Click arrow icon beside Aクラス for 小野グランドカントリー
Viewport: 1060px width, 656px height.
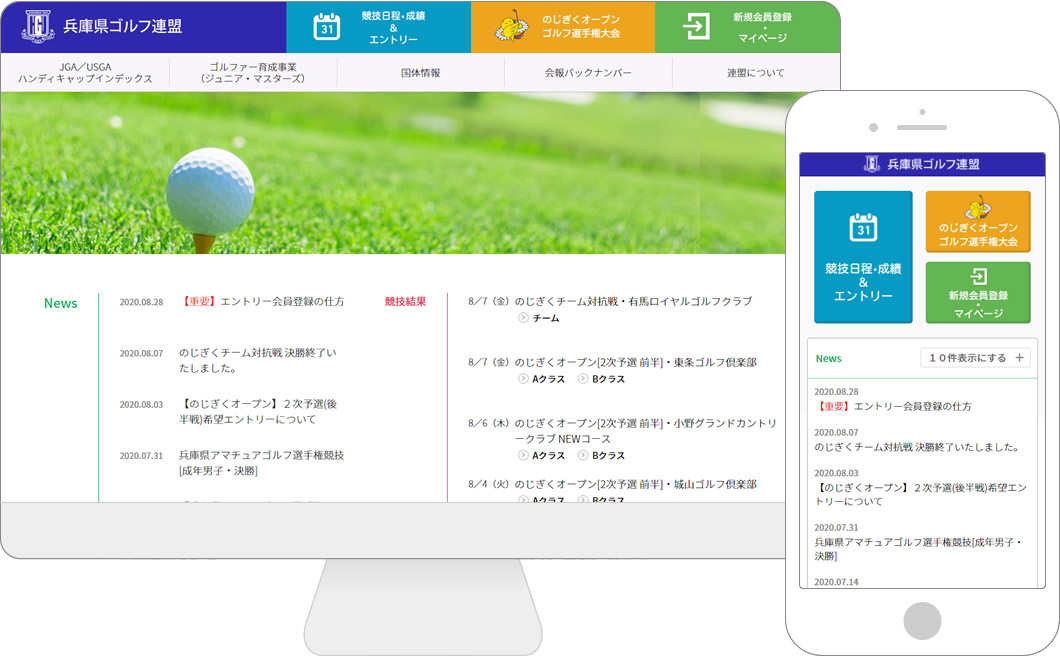click(x=523, y=455)
